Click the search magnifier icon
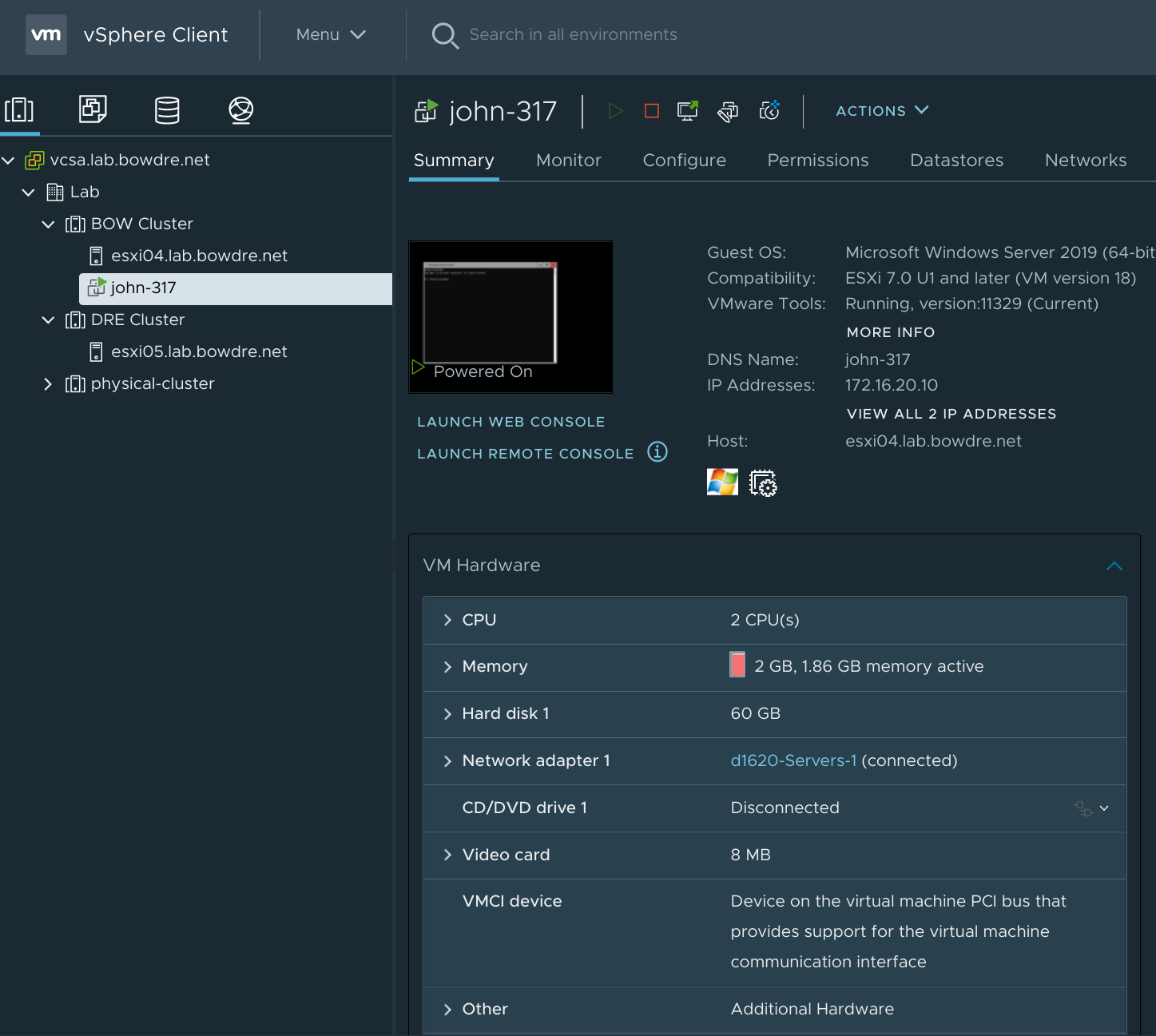Image resolution: width=1156 pixels, height=1036 pixels. [444, 35]
